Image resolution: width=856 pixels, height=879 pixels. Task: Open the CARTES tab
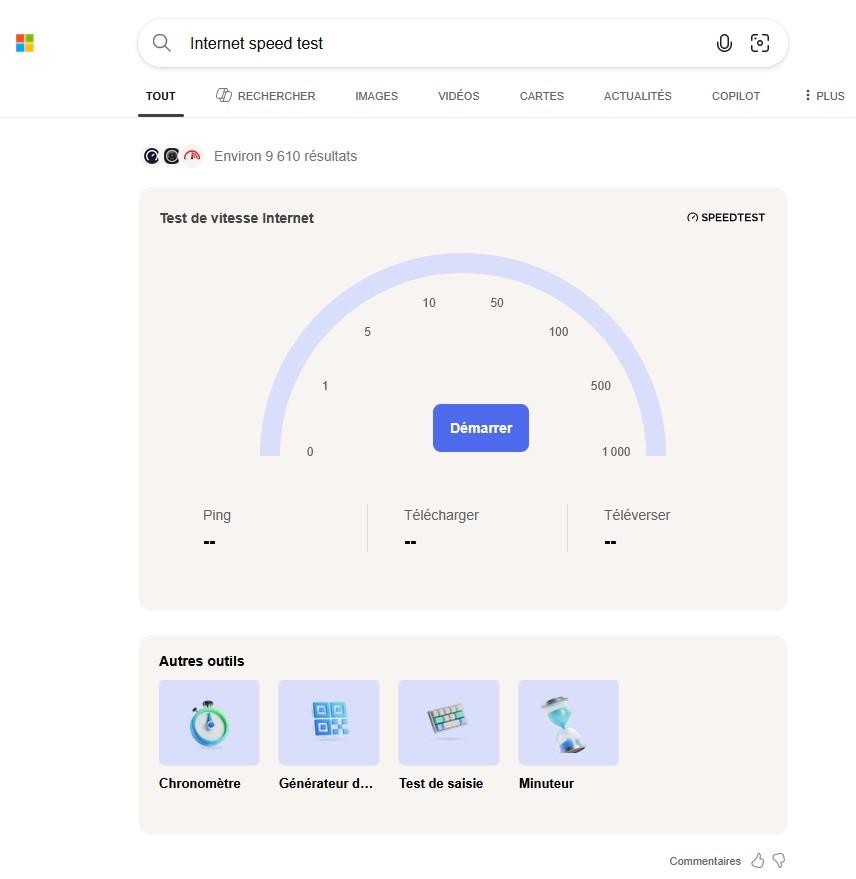click(x=541, y=96)
